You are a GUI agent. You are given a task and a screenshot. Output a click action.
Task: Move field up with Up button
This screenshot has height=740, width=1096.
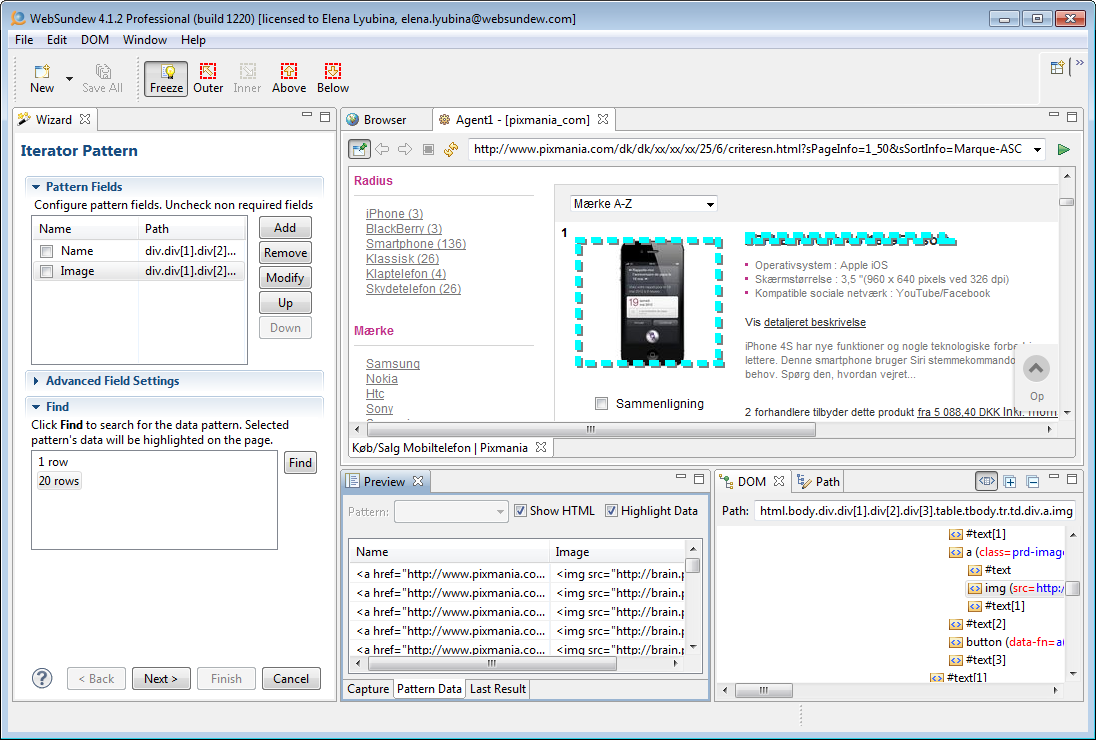(x=285, y=303)
